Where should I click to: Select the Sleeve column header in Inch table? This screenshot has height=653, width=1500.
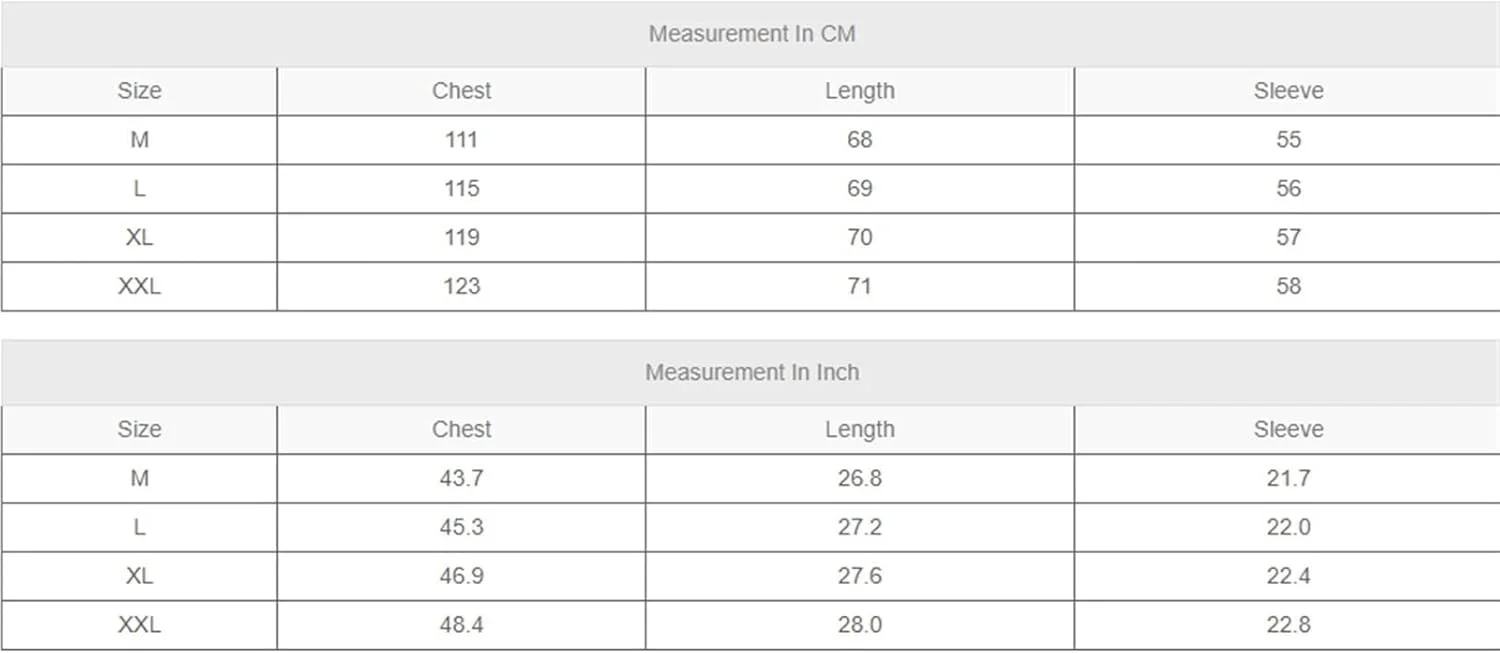pyautogui.click(x=1288, y=430)
